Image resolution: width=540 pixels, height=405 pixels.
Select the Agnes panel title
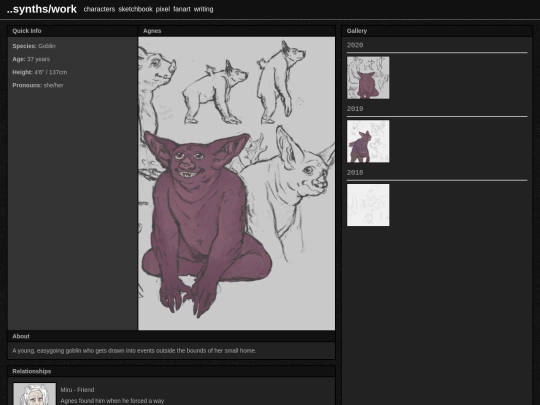(152, 31)
